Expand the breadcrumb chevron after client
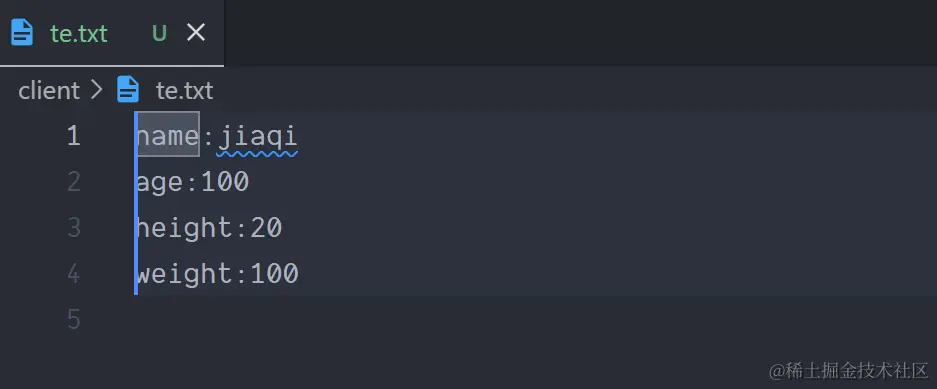This screenshot has width=937, height=389. (x=96, y=90)
